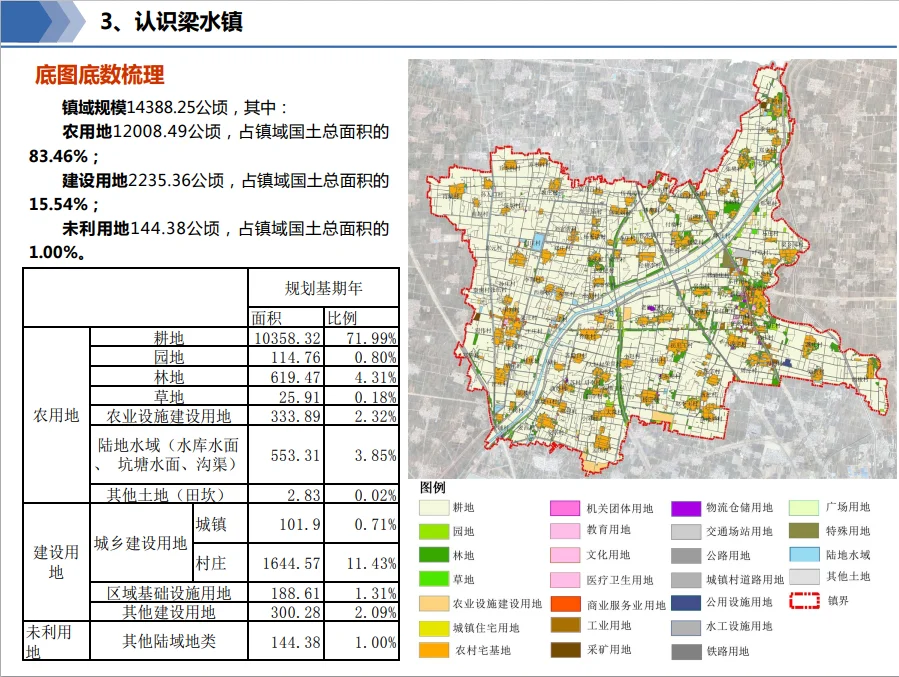This screenshot has width=899, height=677.
Task: Click the 规划基期年 table header cell
Action: coord(323,288)
